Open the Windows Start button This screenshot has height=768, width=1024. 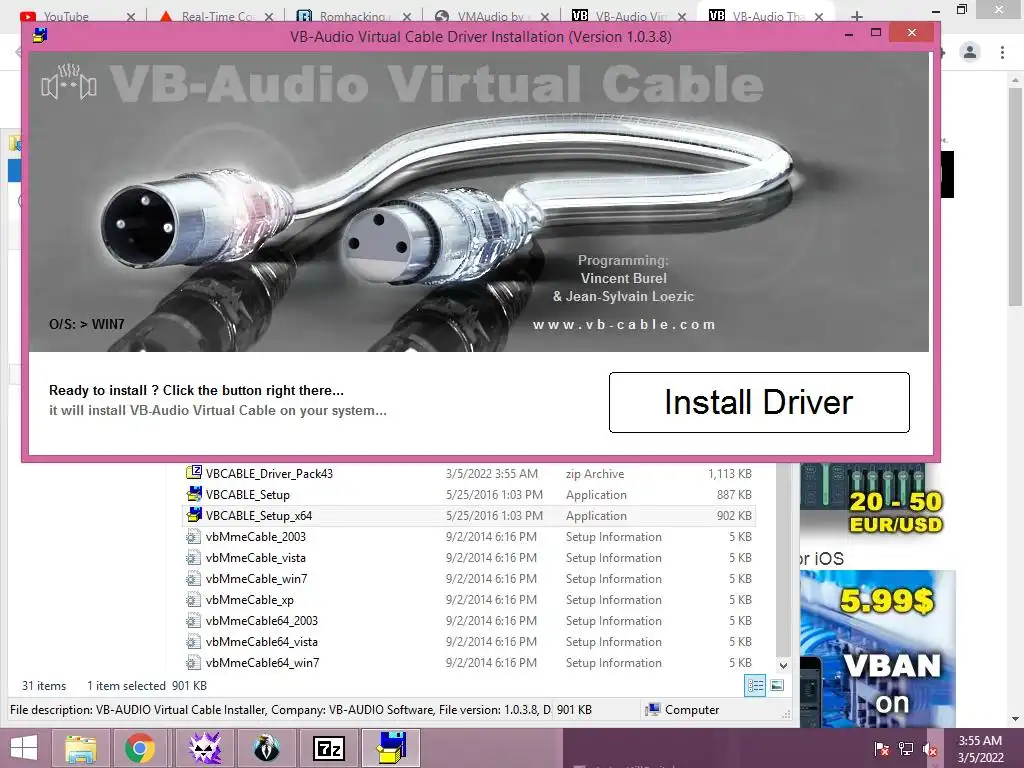(24, 748)
